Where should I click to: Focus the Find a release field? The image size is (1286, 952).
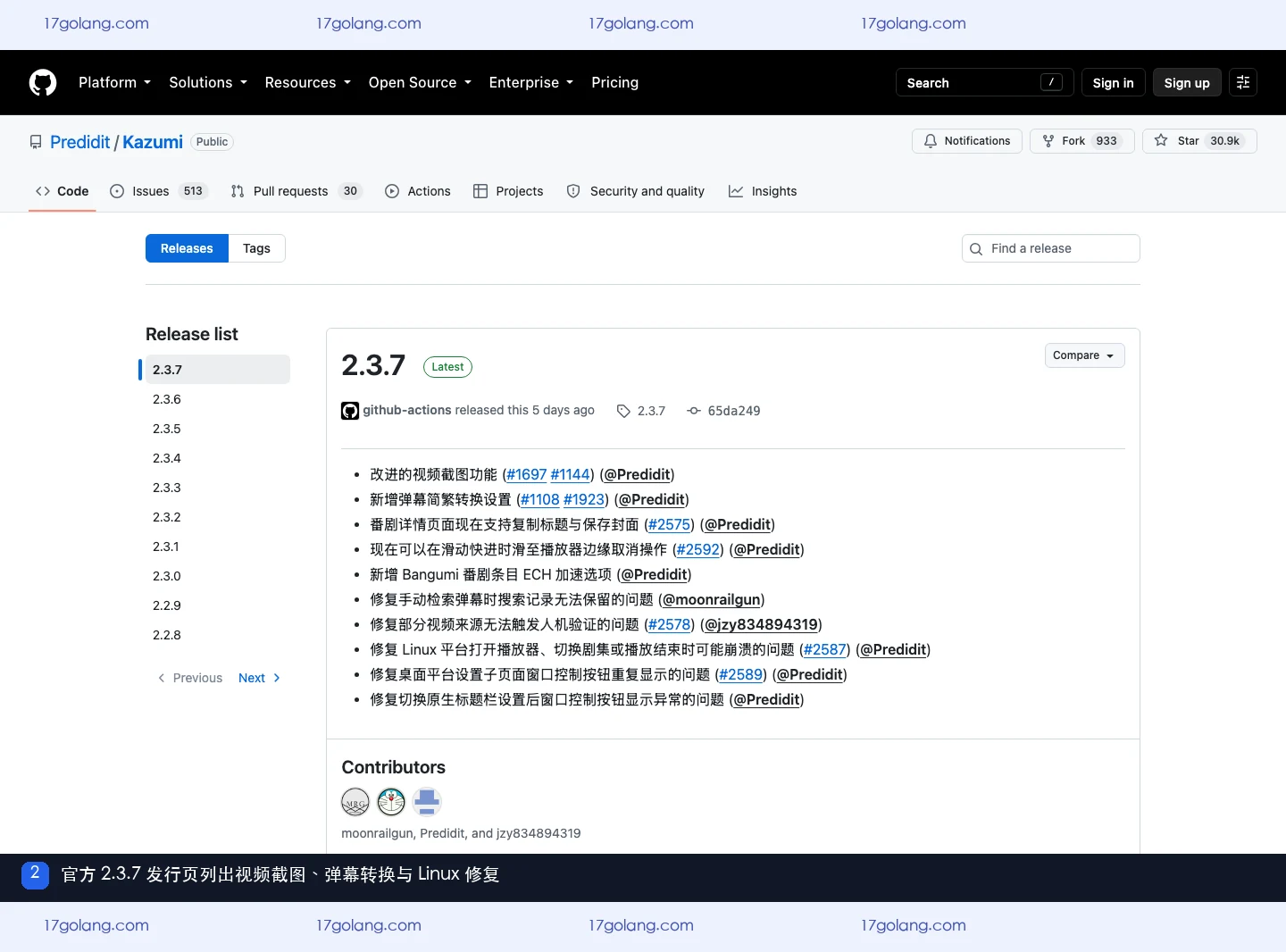coord(1051,248)
